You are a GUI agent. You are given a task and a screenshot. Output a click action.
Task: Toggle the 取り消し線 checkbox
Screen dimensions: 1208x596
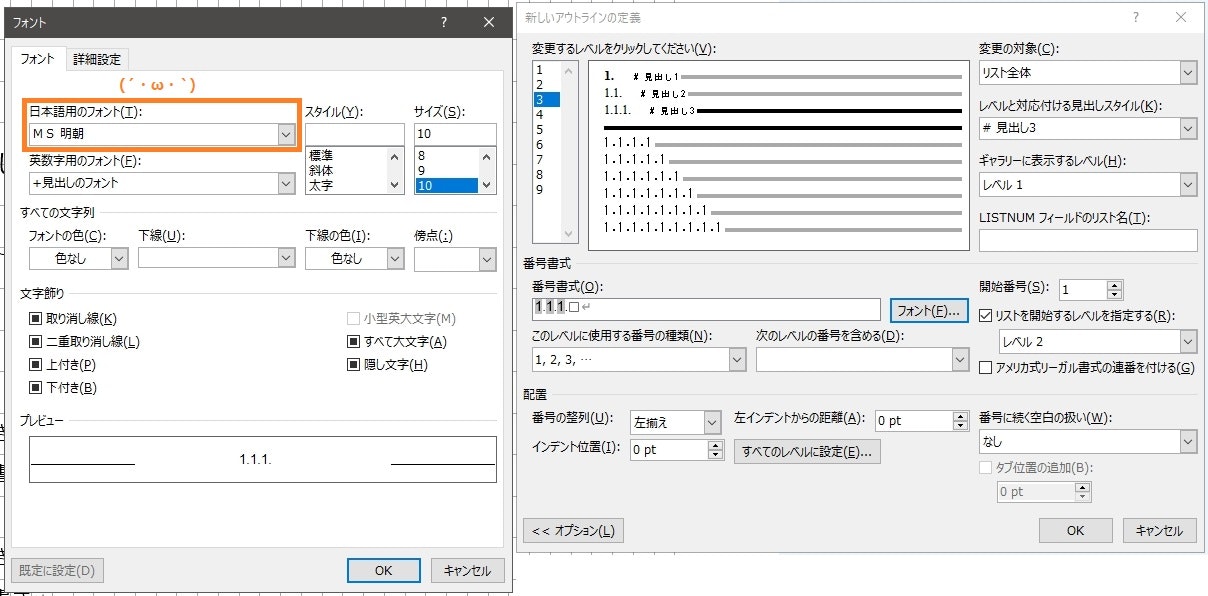(x=37, y=319)
